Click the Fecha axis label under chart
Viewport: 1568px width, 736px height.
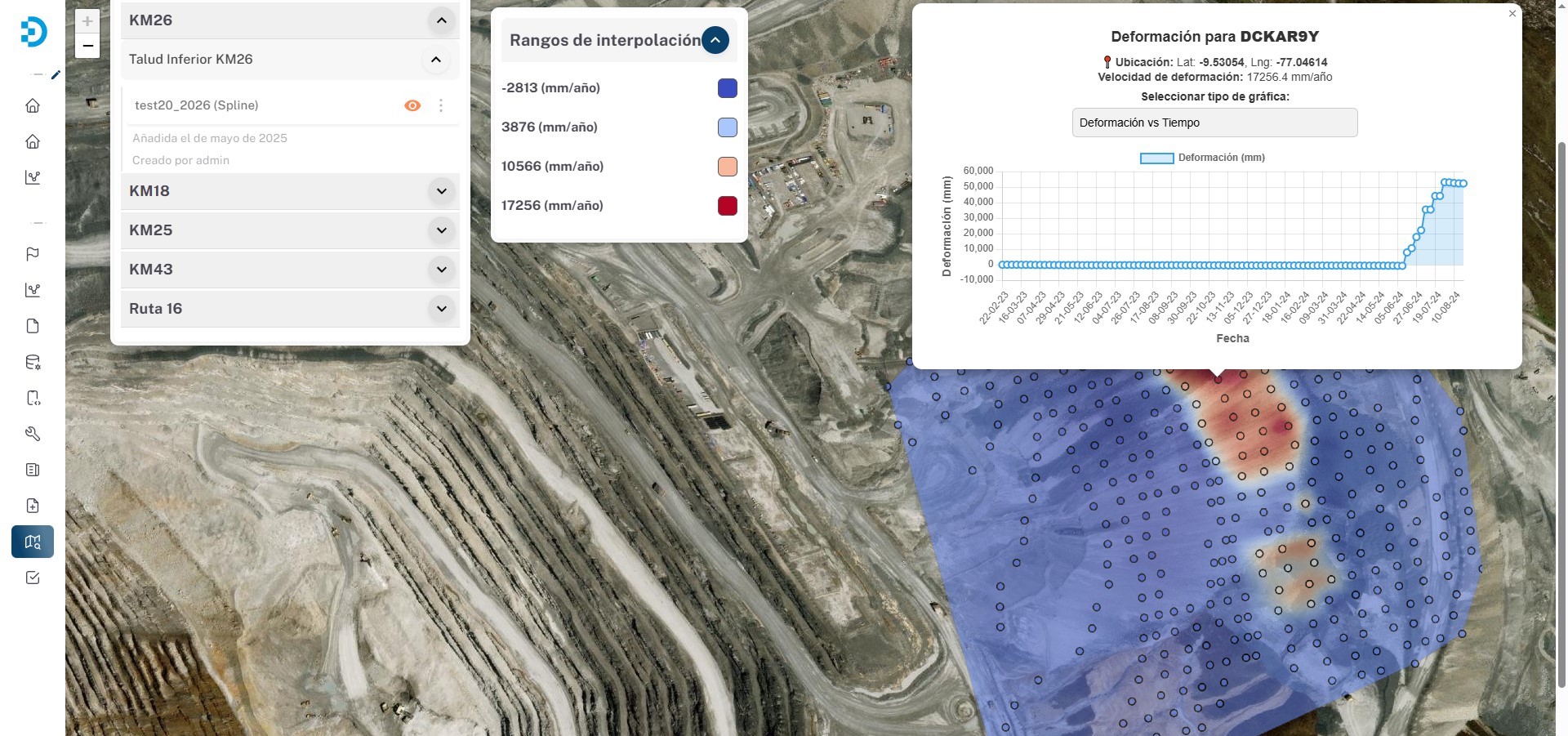(x=1232, y=338)
